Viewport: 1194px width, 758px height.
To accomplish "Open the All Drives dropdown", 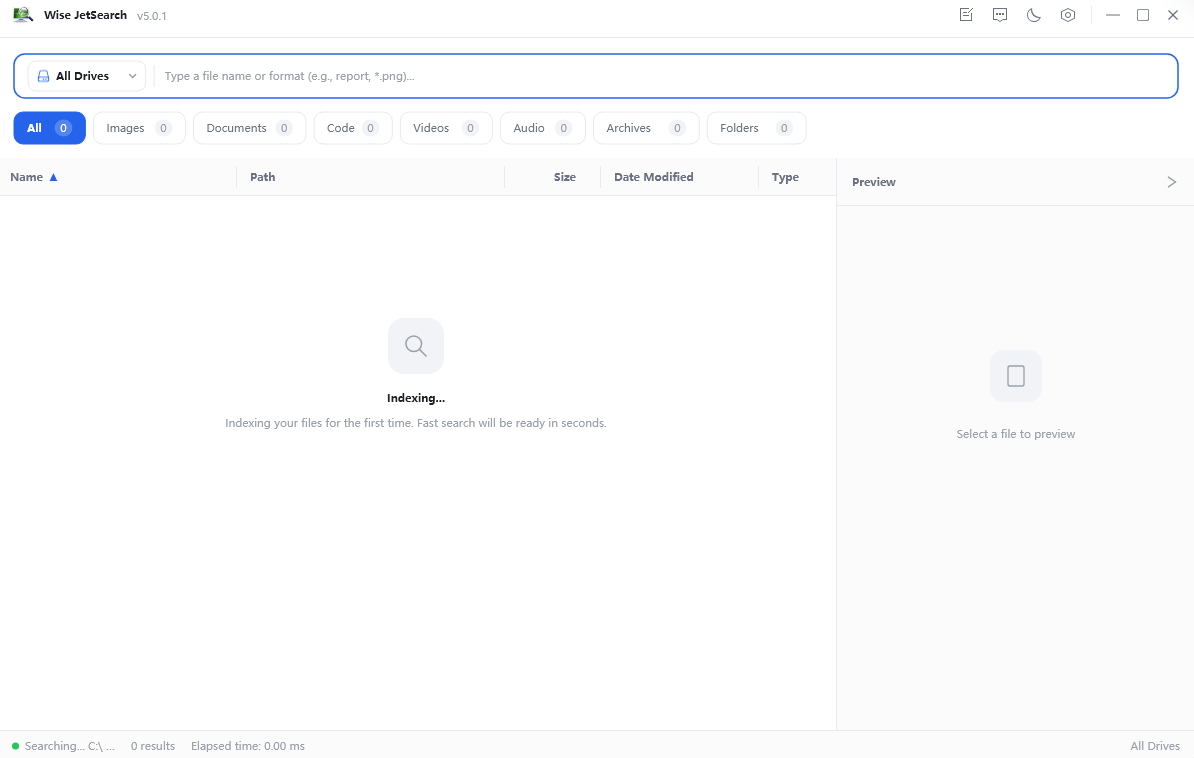I will click(87, 76).
